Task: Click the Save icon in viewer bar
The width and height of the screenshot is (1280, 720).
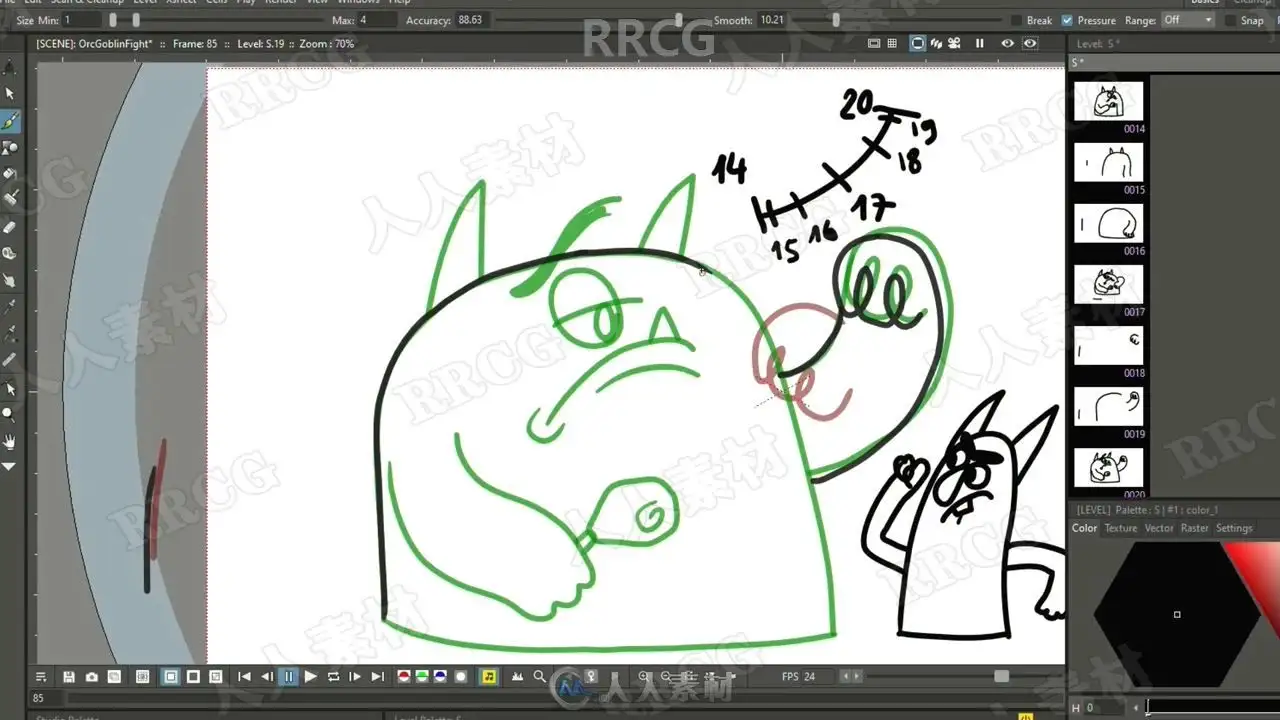Action: (x=69, y=677)
